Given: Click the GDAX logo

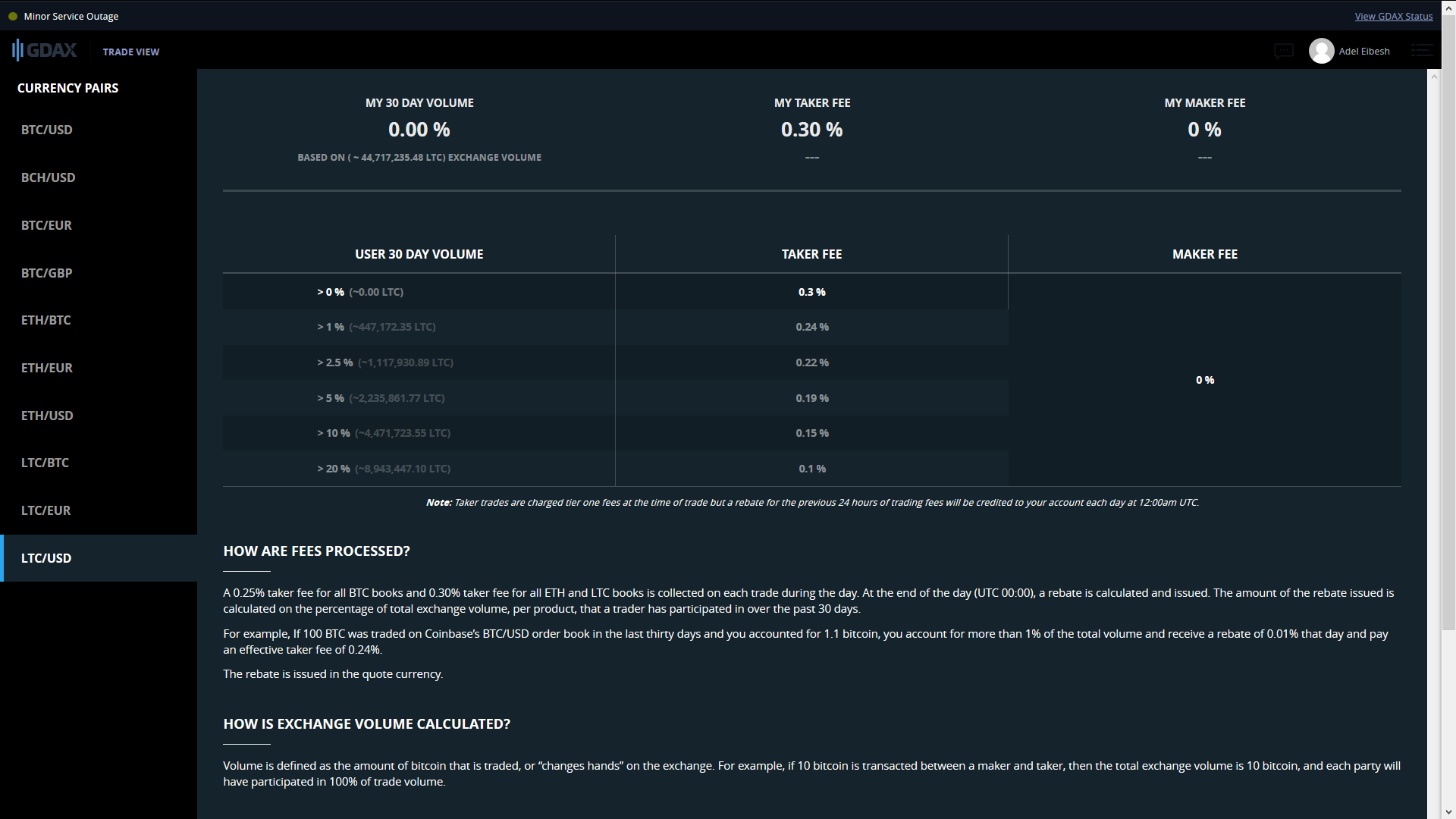Looking at the screenshot, I should (45, 51).
